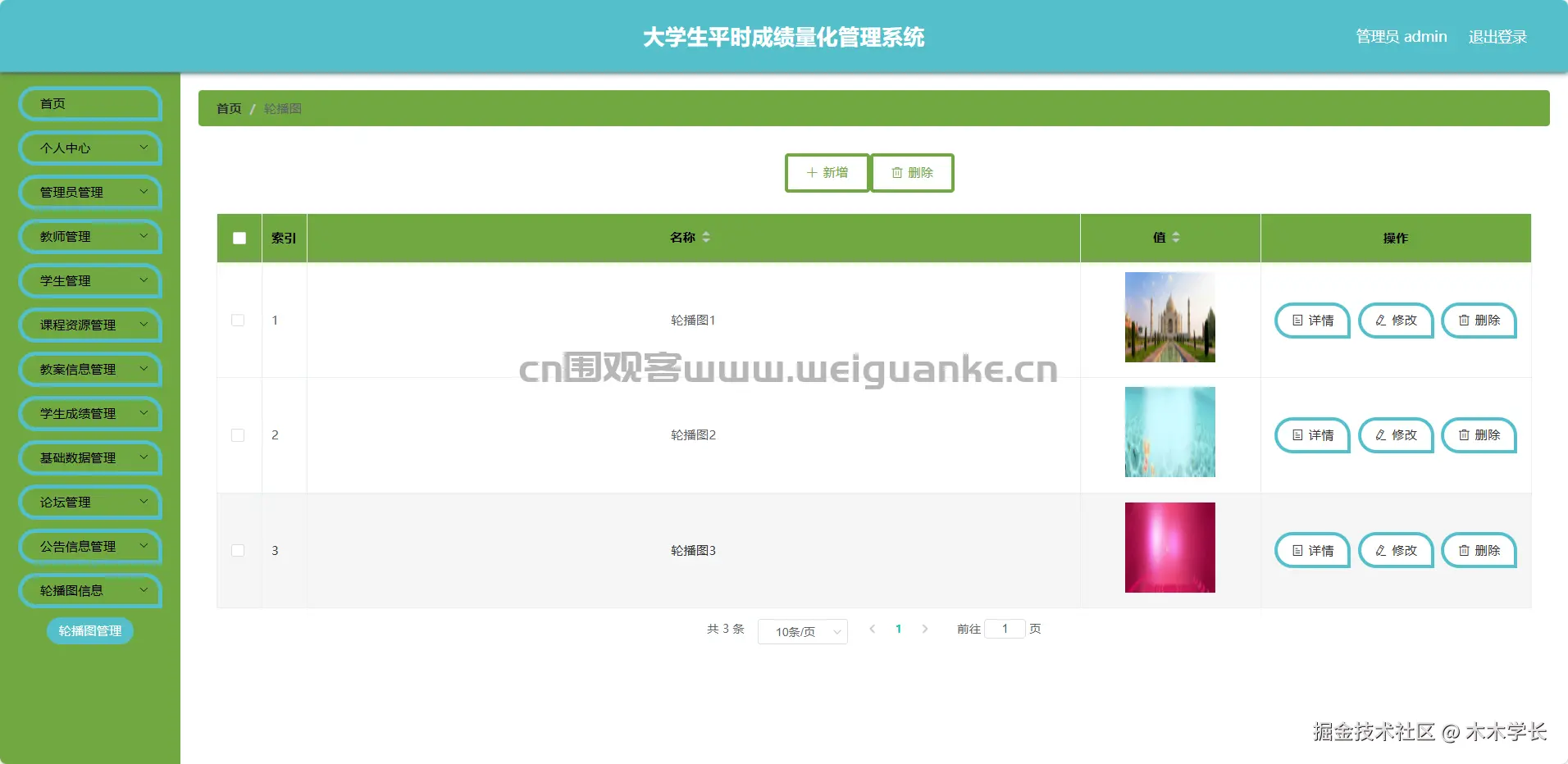Click the plus icon on the 新增 button
The height and width of the screenshot is (764, 1568).
[x=812, y=173]
